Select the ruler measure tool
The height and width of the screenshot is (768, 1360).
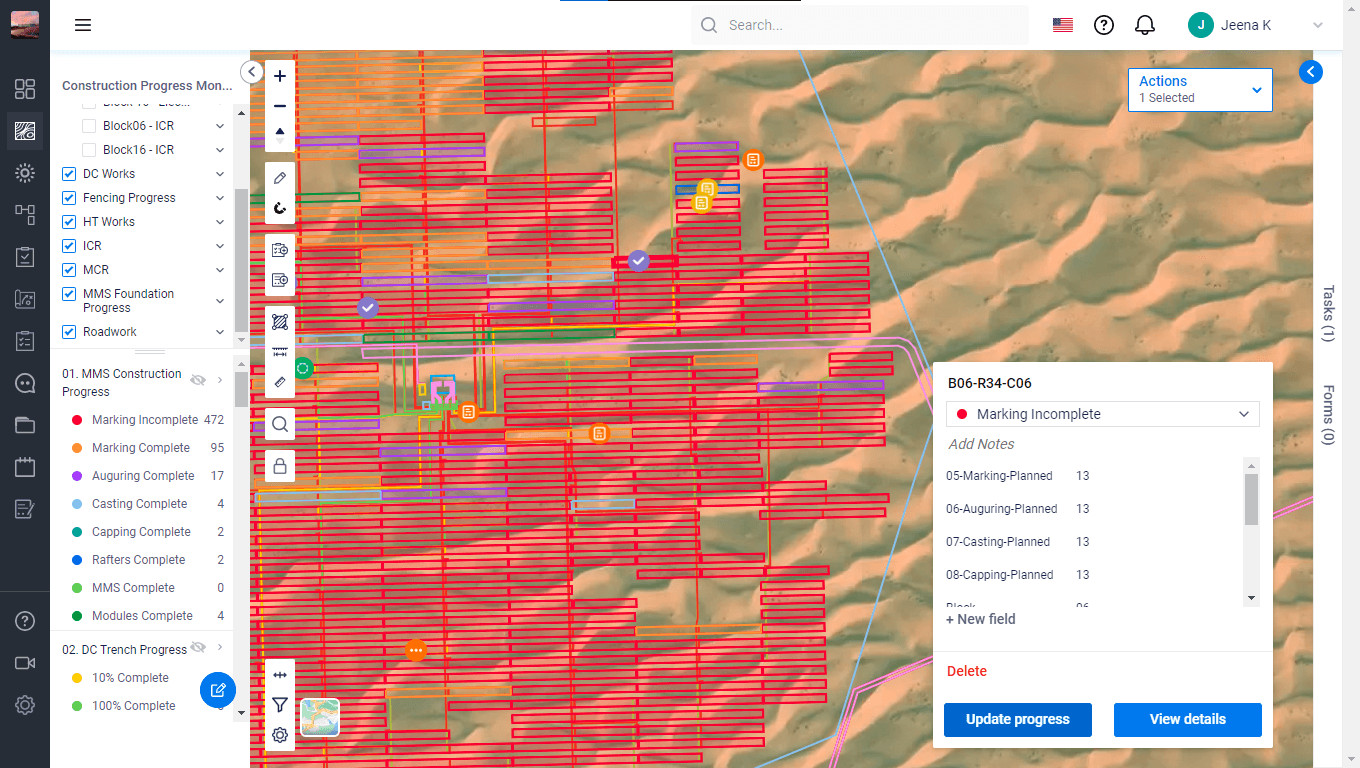[x=280, y=381]
